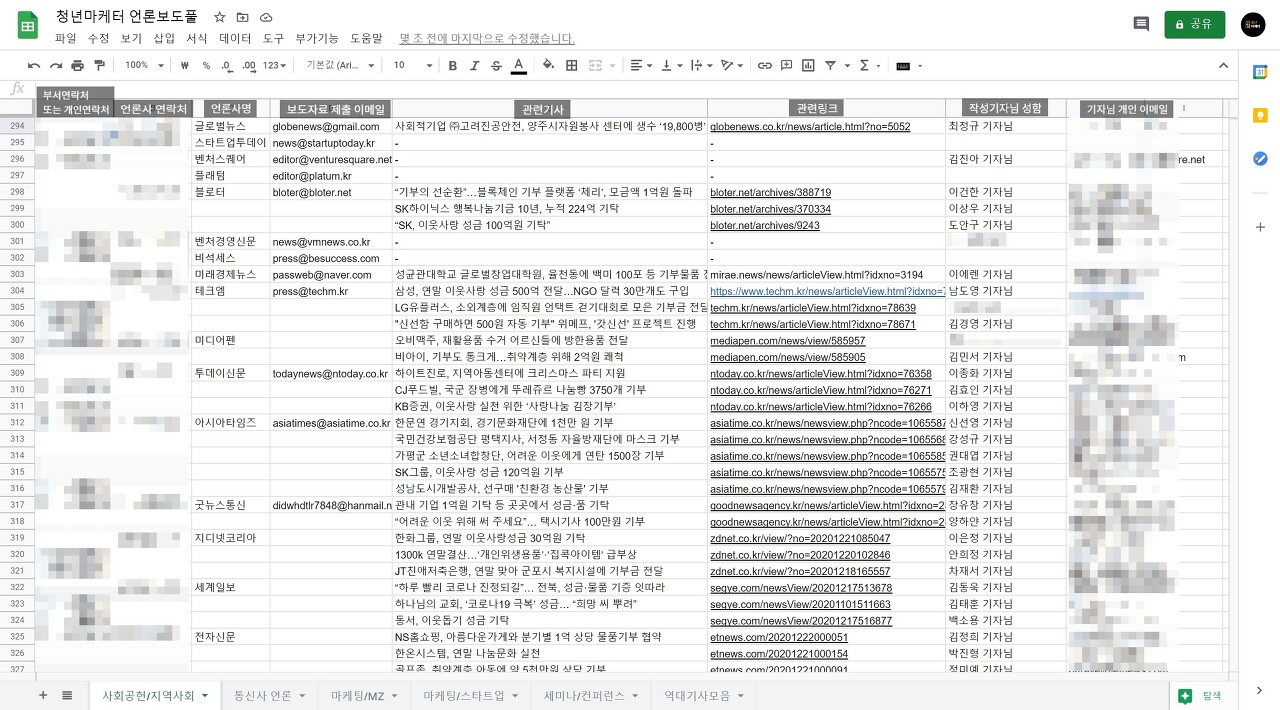The width and height of the screenshot is (1280, 710).
Task: Click the redo icon
Action: point(56,66)
